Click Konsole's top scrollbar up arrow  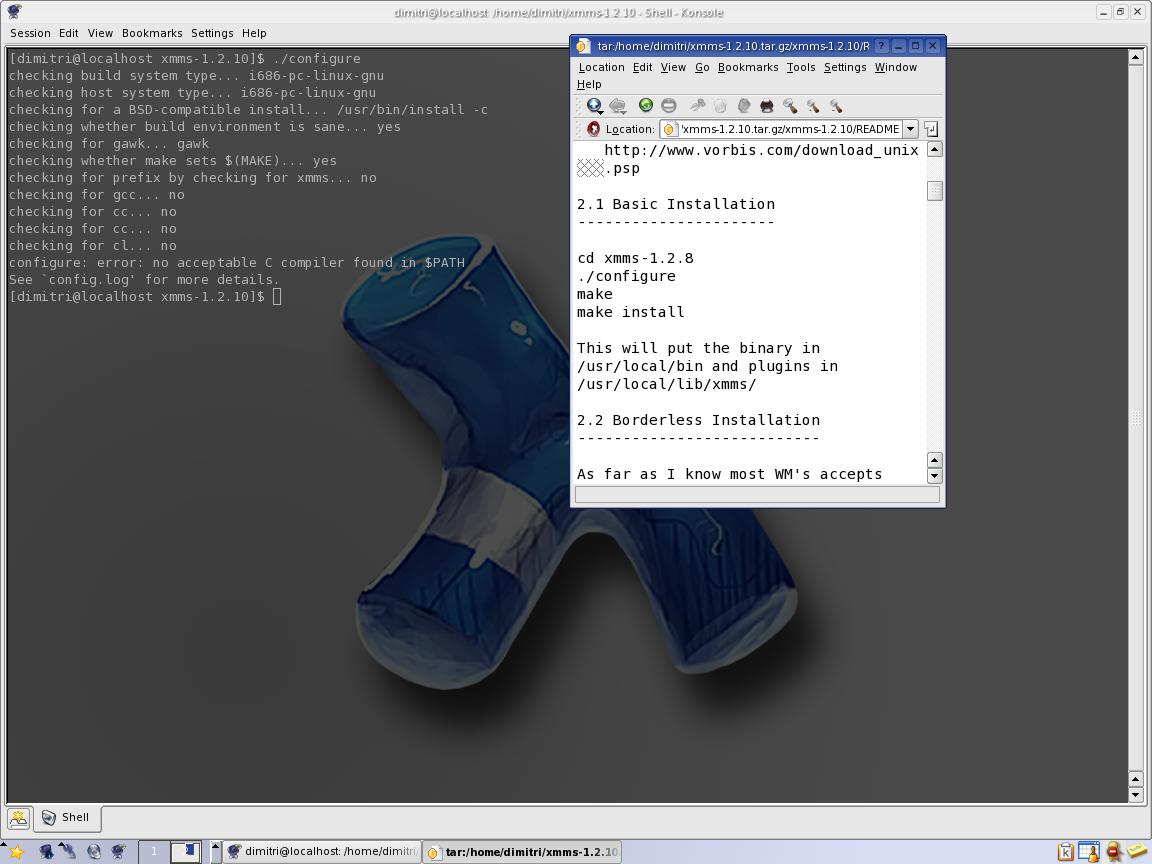(1135, 57)
